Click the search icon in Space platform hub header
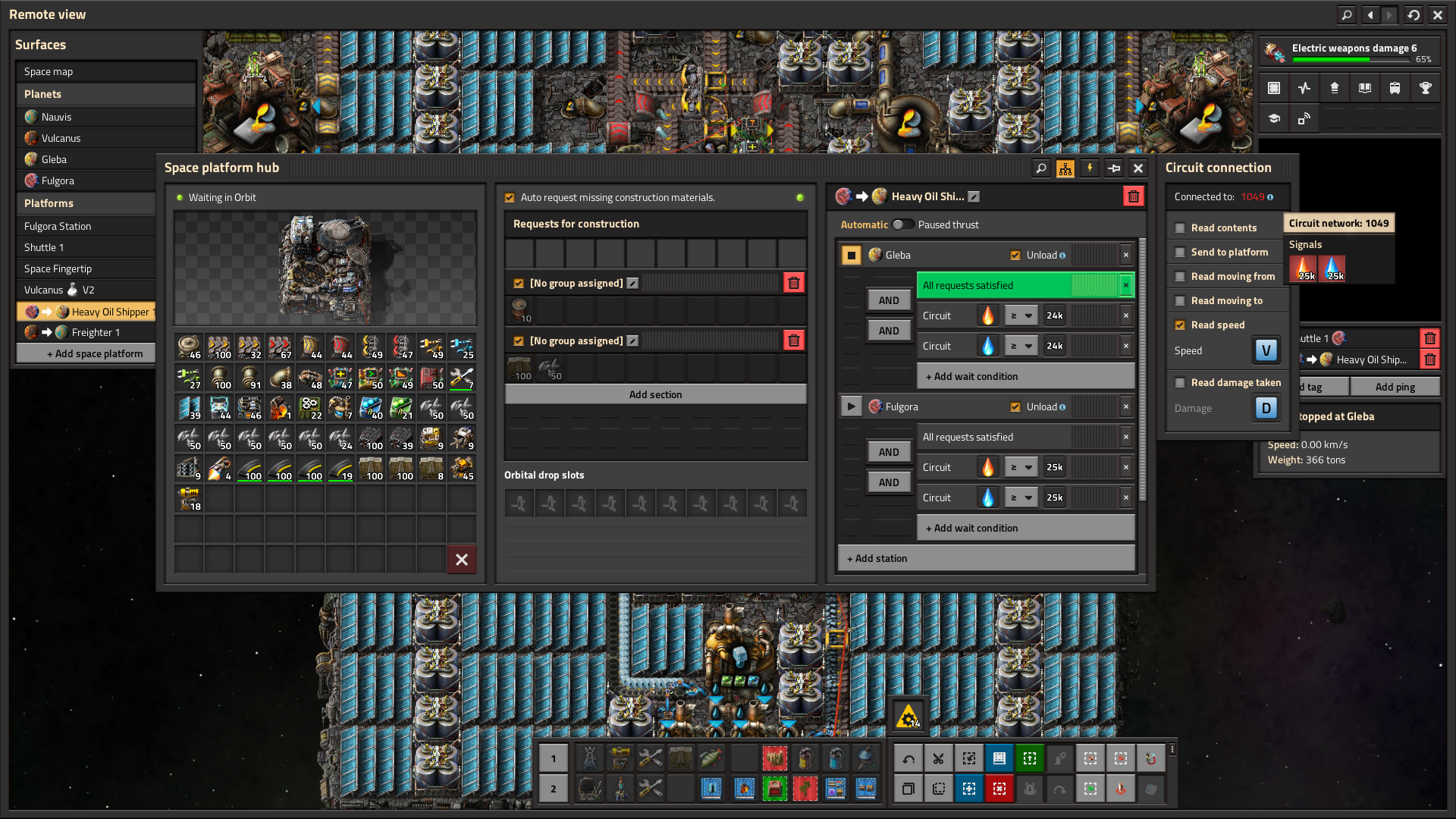The width and height of the screenshot is (1456, 819). coord(1041,168)
